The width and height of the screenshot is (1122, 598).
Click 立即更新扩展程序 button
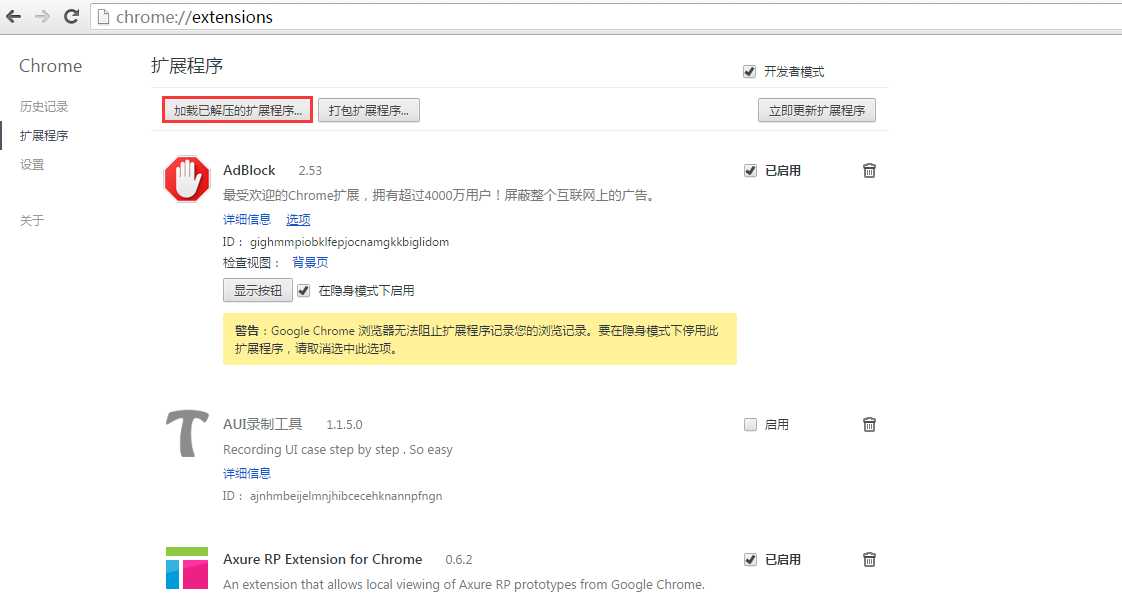coord(816,110)
